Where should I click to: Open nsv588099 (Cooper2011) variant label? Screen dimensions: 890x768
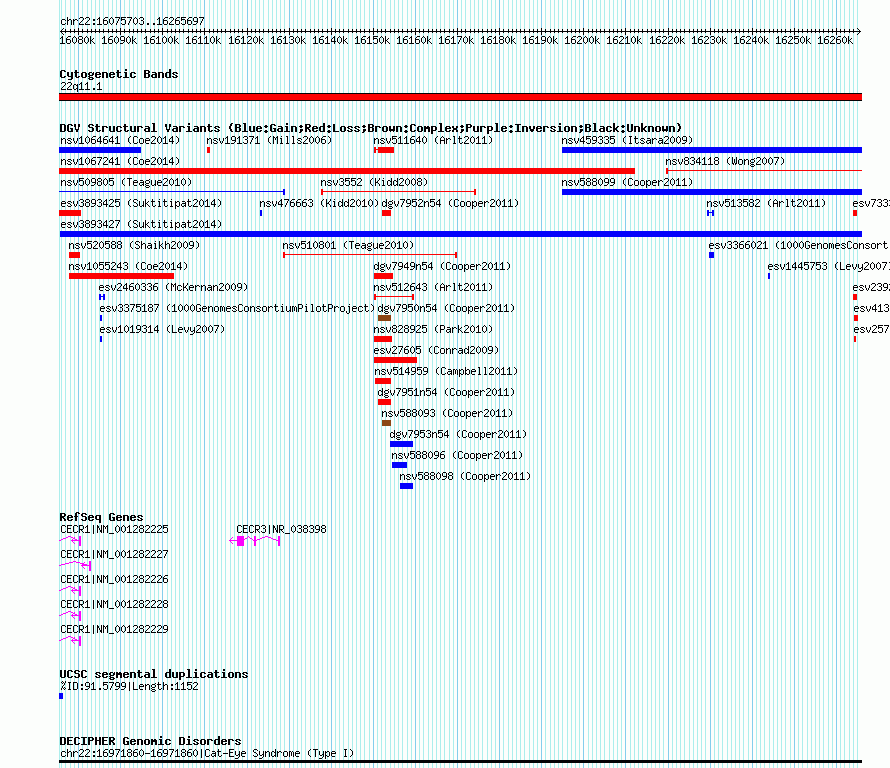(627, 182)
